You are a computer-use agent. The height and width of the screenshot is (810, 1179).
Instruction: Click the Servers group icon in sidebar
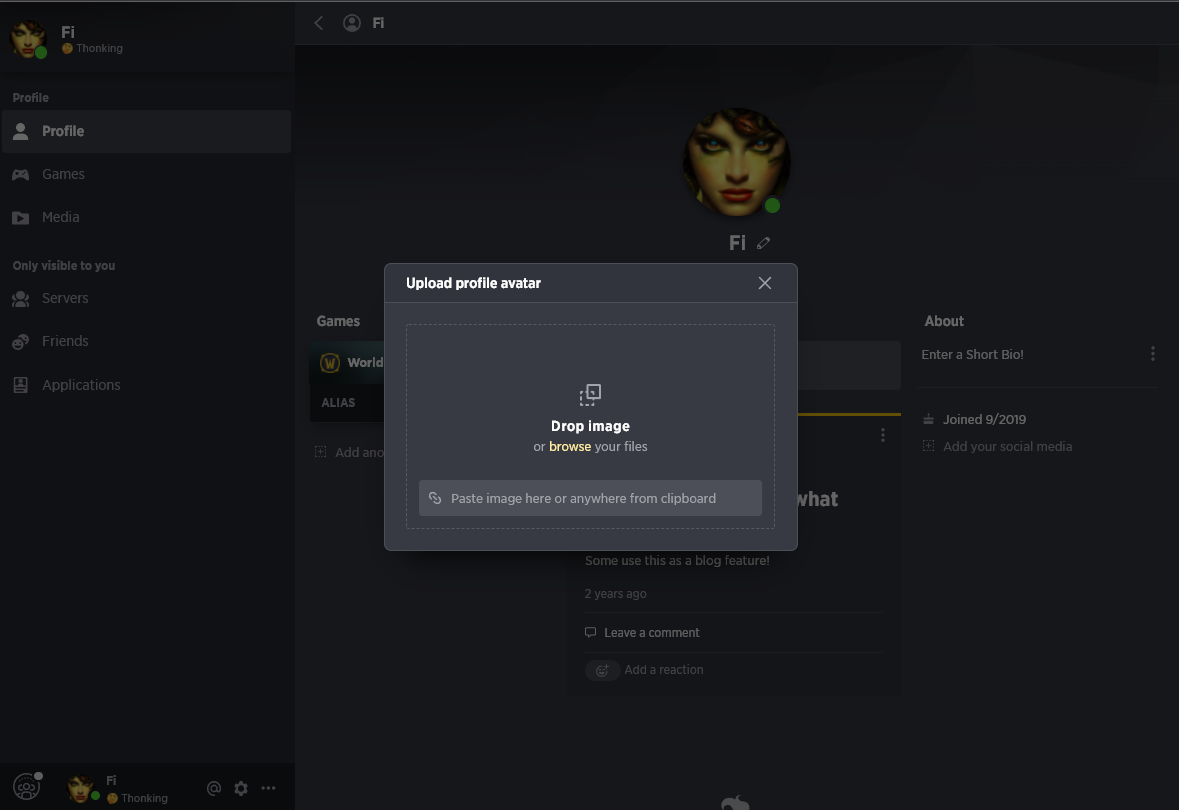[x=20, y=299]
